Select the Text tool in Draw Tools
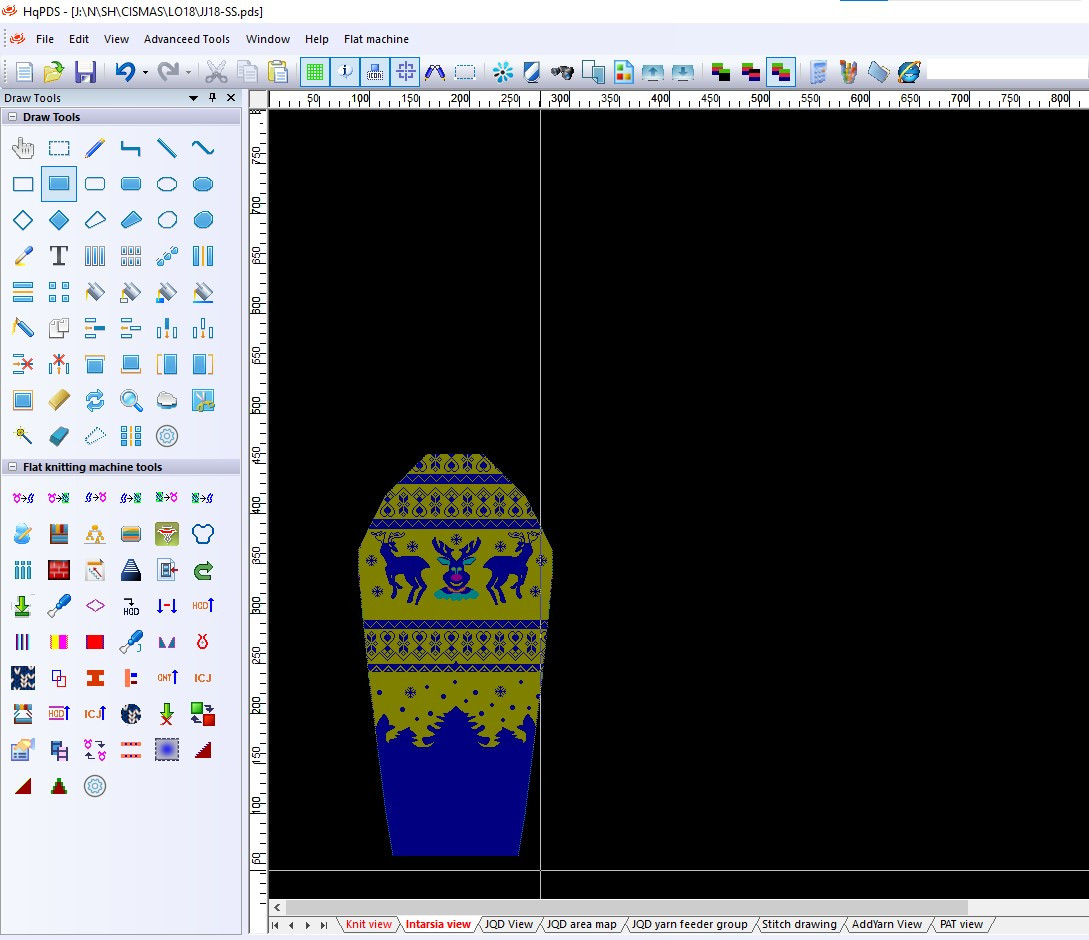Image resolution: width=1089 pixels, height=940 pixels. (59, 256)
